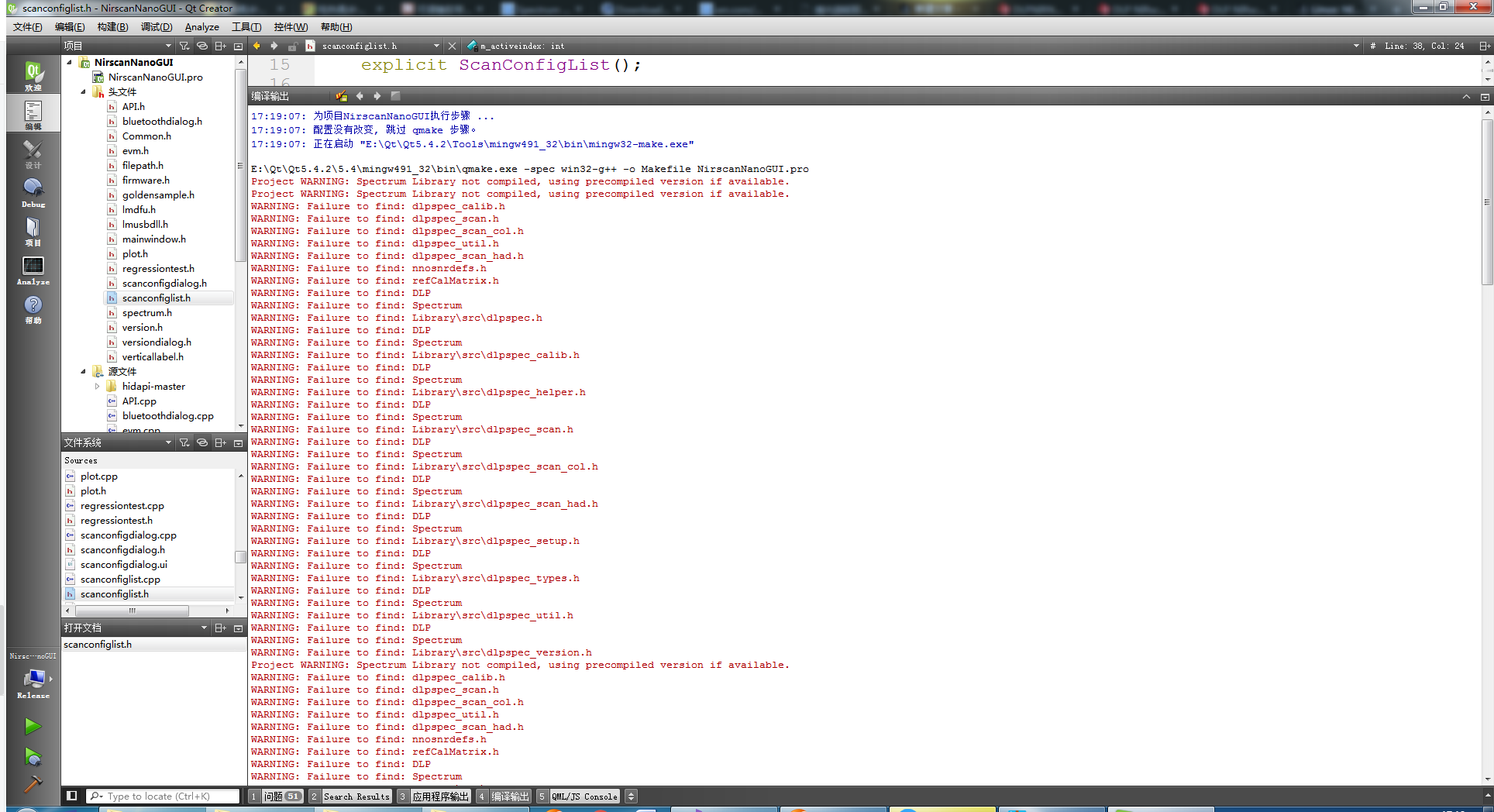Image resolution: width=1494 pixels, height=812 pixels.
Task: Collapse the 源文件 sources folder
Action: pyautogui.click(x=84, y=371)
